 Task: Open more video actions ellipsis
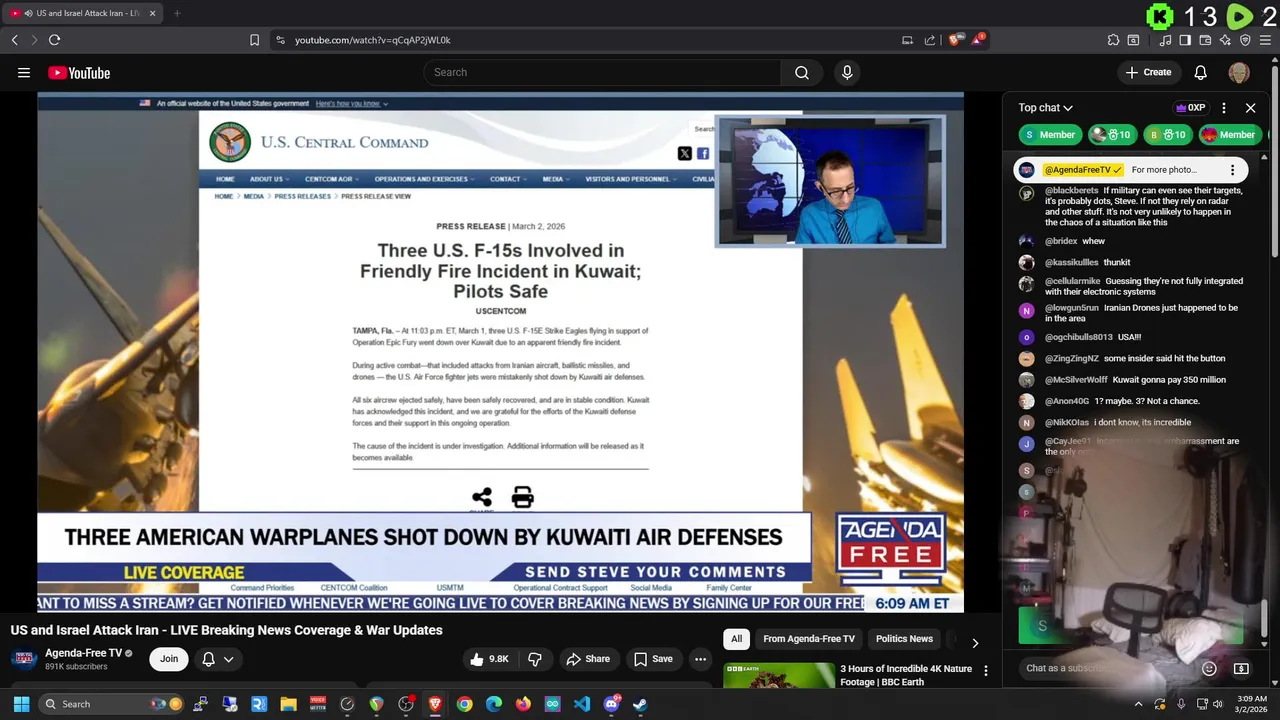700,659
